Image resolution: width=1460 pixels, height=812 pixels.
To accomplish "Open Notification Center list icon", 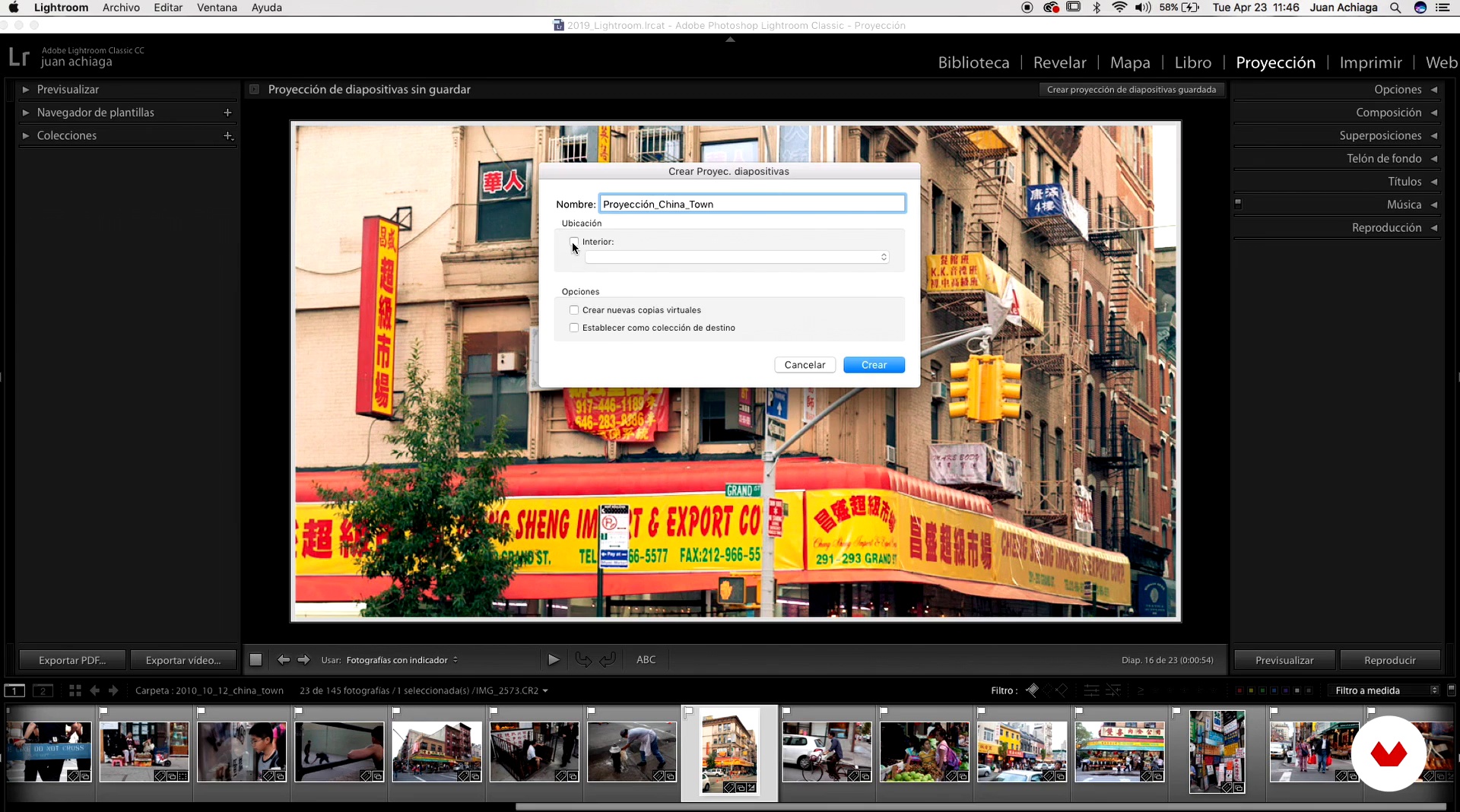I will coord(1443,8).
